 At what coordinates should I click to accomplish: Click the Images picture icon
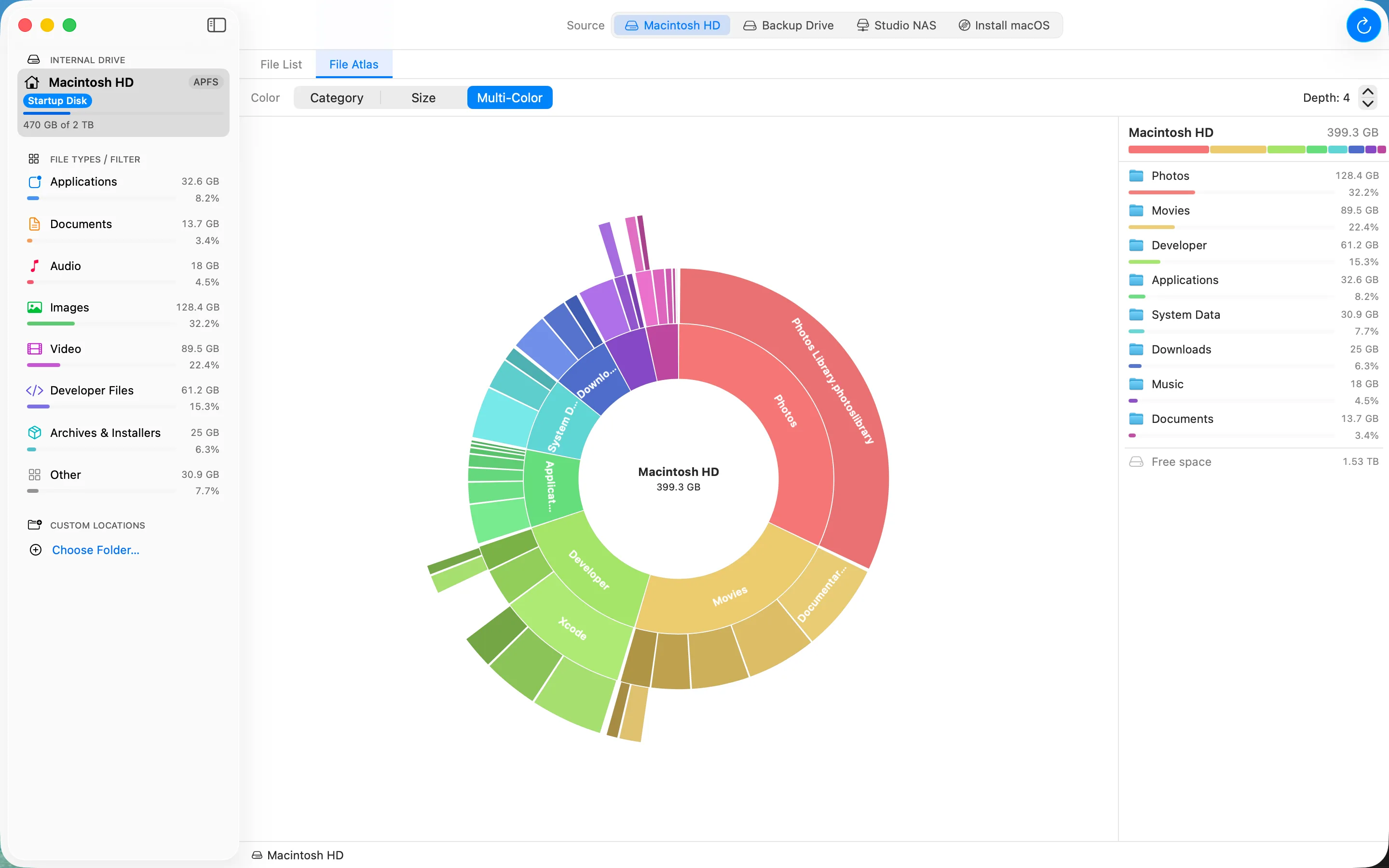coord(34,308)
